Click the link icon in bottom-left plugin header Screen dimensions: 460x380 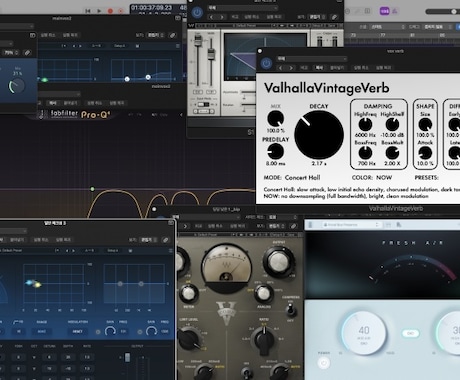coord(166,240)
